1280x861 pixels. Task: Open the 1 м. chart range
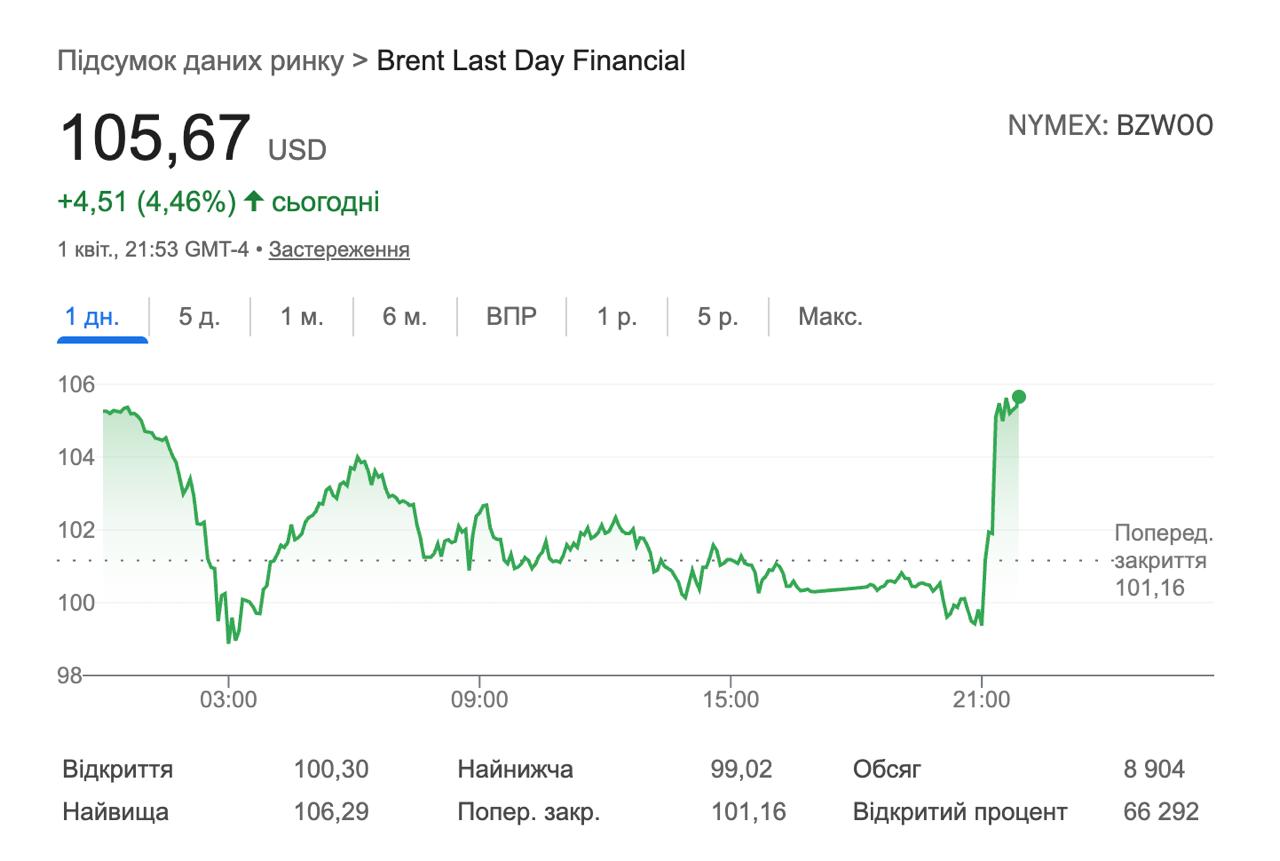point(302,317)
